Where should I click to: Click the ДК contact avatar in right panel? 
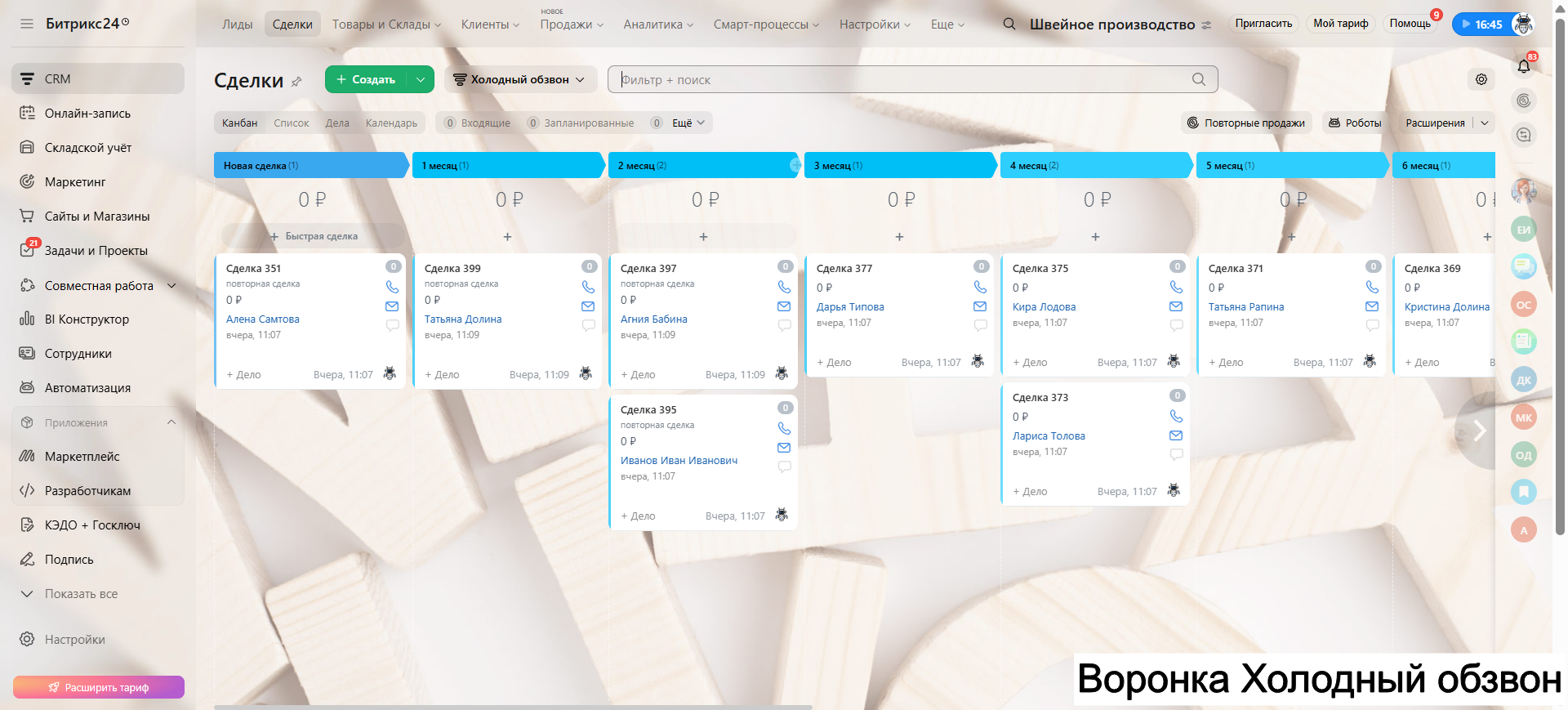(x=1524, y=380)
